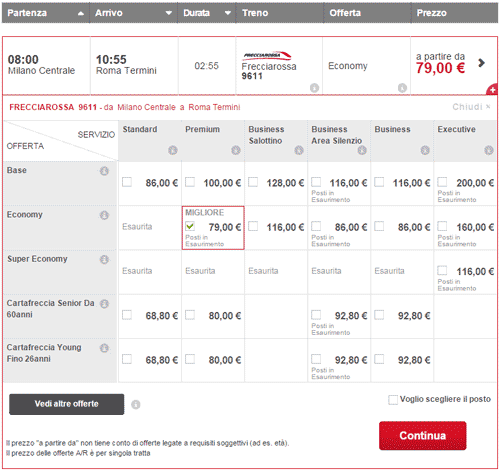
Task: Select Economy Executive 160,00 € checkbox
Action: click(x=442, y=226)
